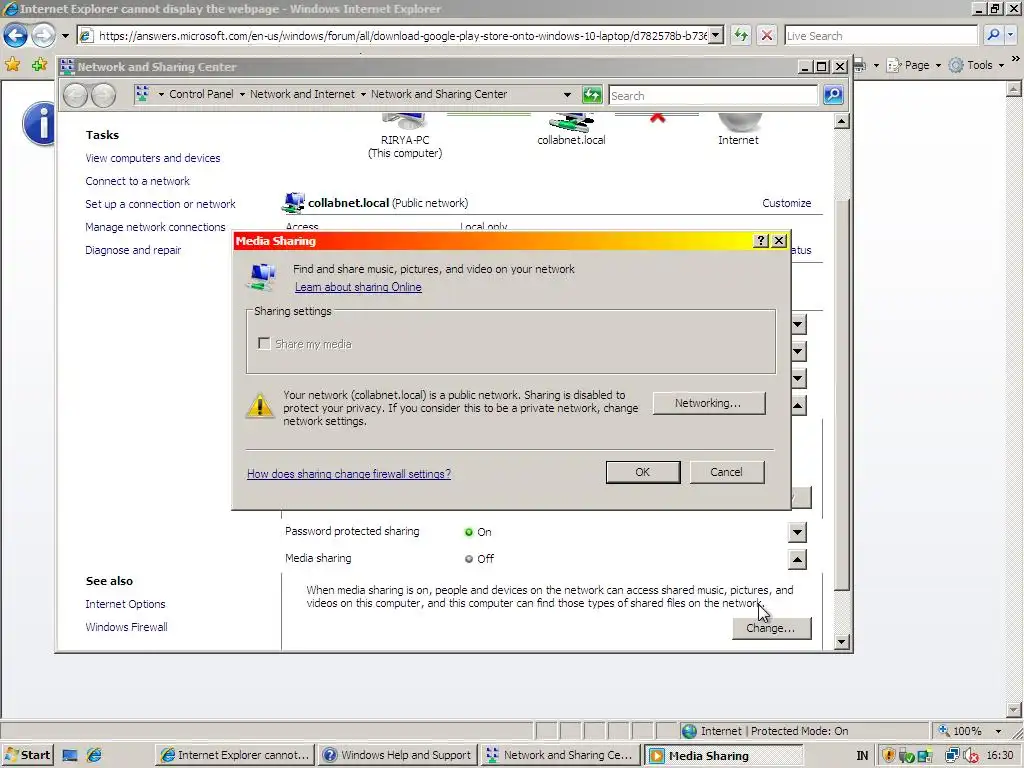
Task: Click the Show Desktop quick launch icon
Action: [x=70, y=756]
